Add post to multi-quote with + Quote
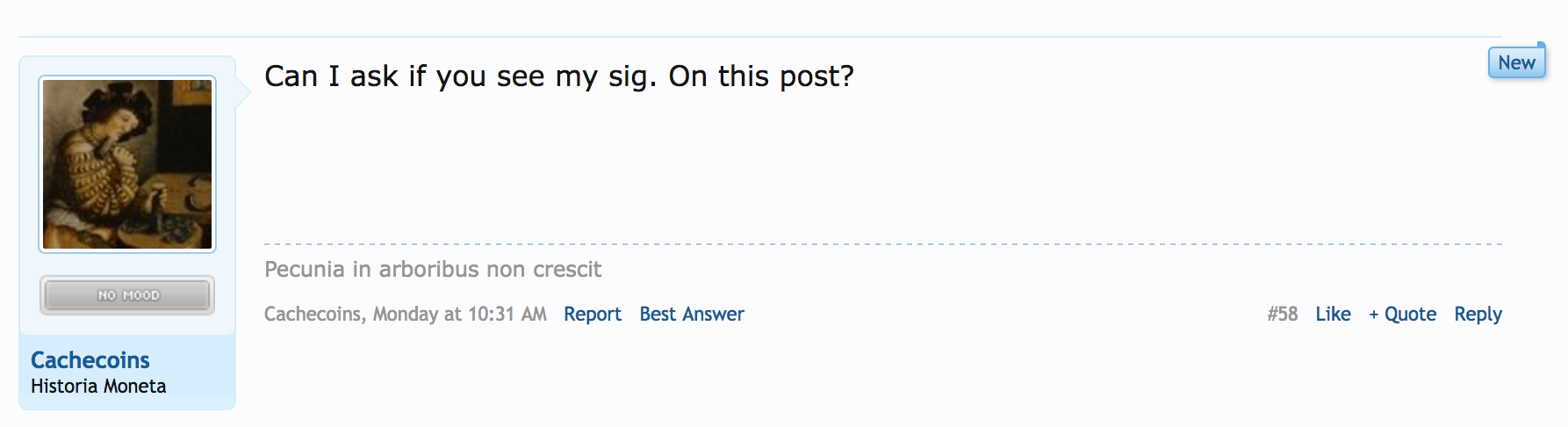1568x427 pixels. (1403, 315)
